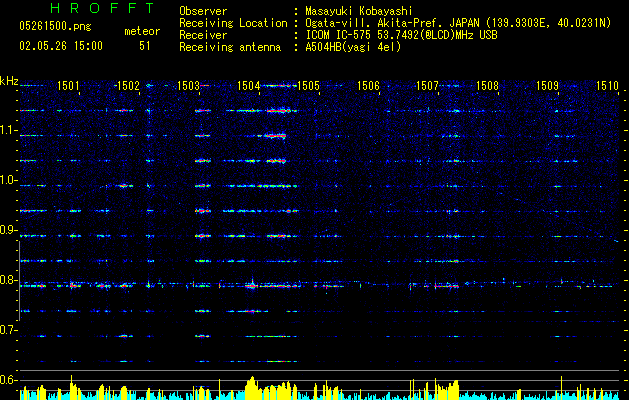The width and height of the screenshot is (629, 400).
Task: Click the 1501 time marker
Action: (68, 86)
